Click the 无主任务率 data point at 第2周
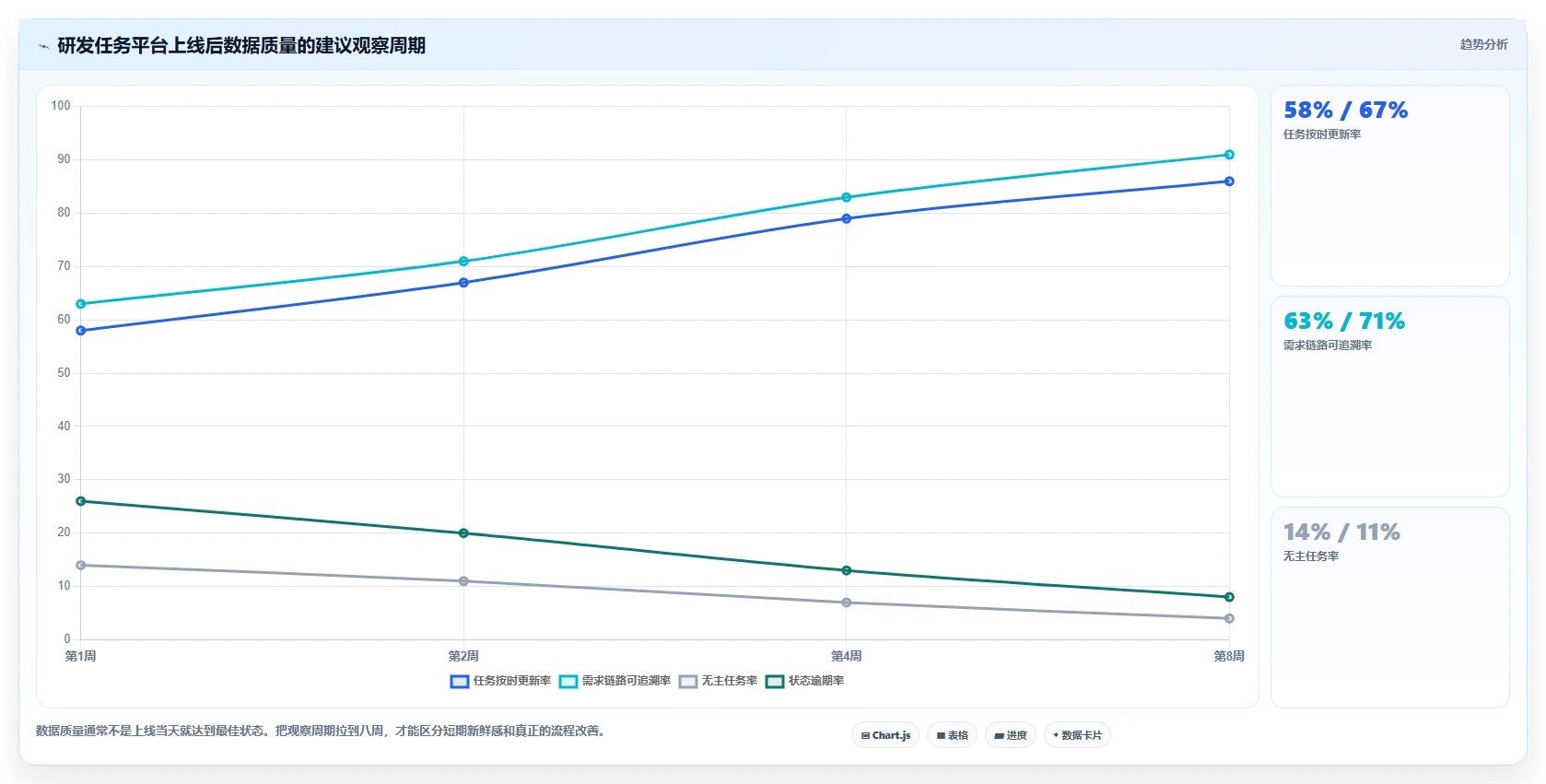 [463, 581]
